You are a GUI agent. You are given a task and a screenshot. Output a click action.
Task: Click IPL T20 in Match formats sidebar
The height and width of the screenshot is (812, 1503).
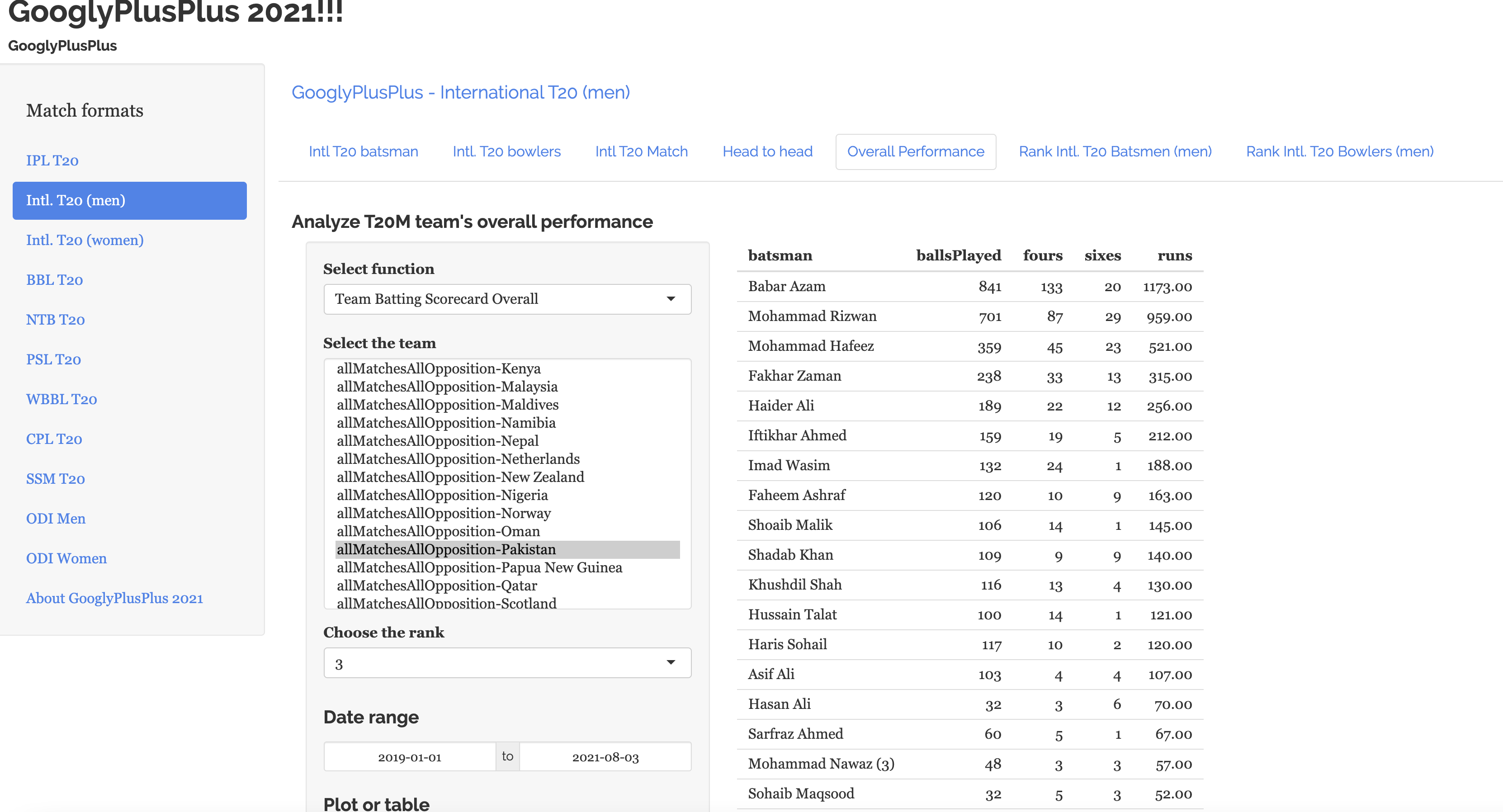52,161
